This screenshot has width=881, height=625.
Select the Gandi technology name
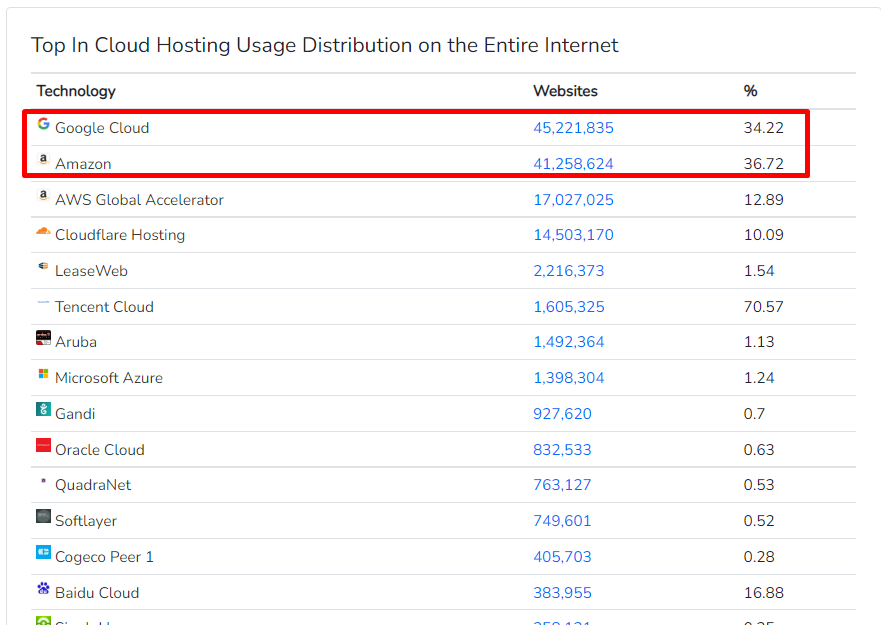(x=75, y=414)
